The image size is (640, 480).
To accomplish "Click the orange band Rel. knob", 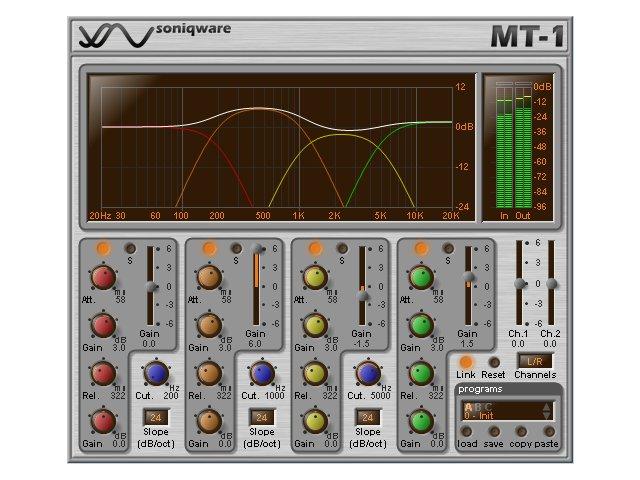I will tap(209, 374).
